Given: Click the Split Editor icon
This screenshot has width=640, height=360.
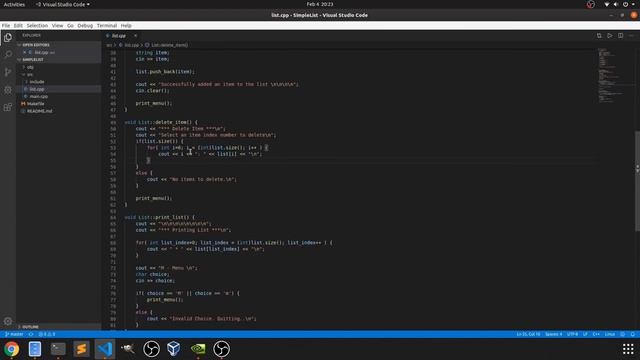Looking at the screenshot, I should click(x=620, y=36).
